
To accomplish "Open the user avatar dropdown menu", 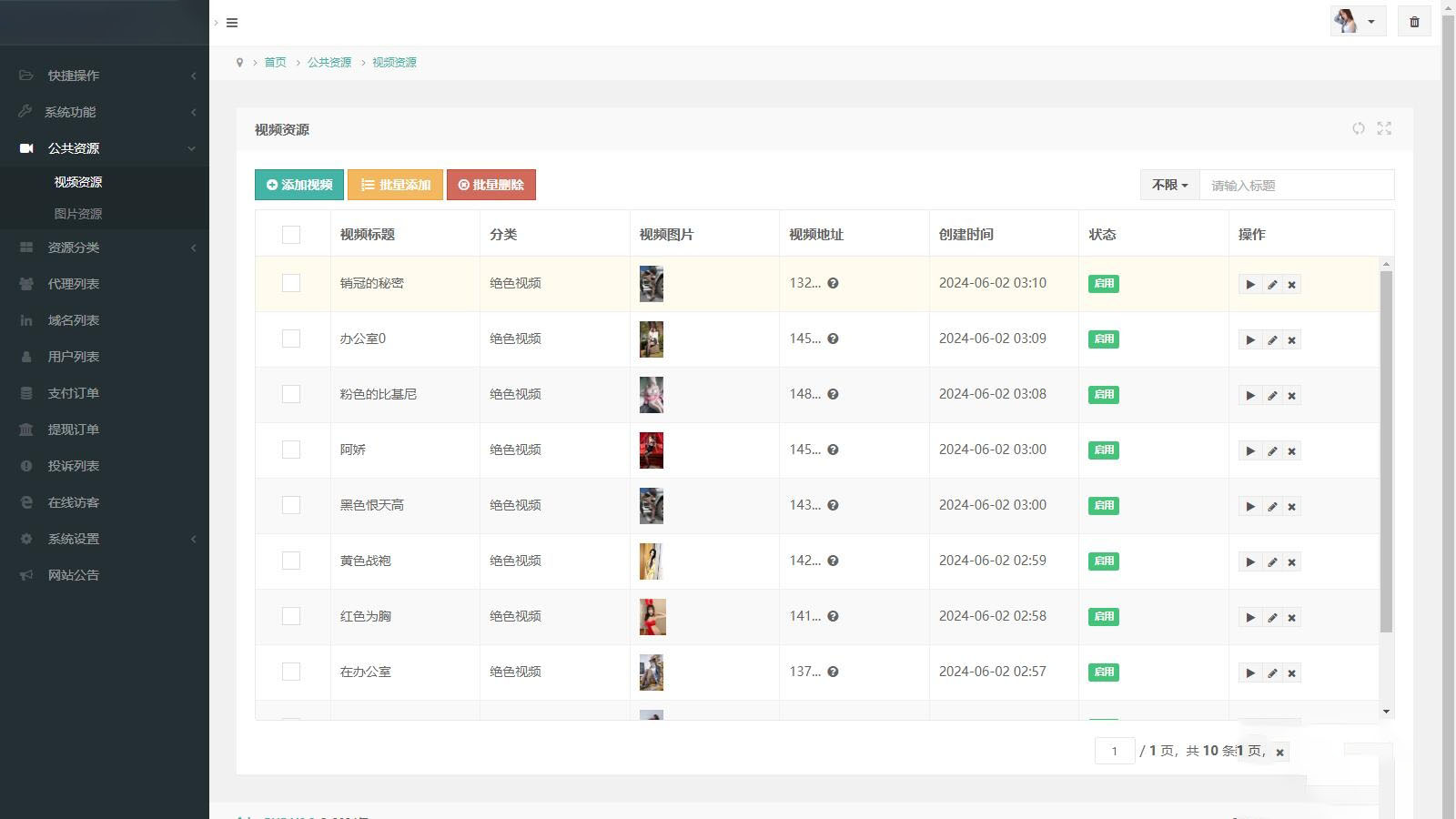I will pos(1357,22).
